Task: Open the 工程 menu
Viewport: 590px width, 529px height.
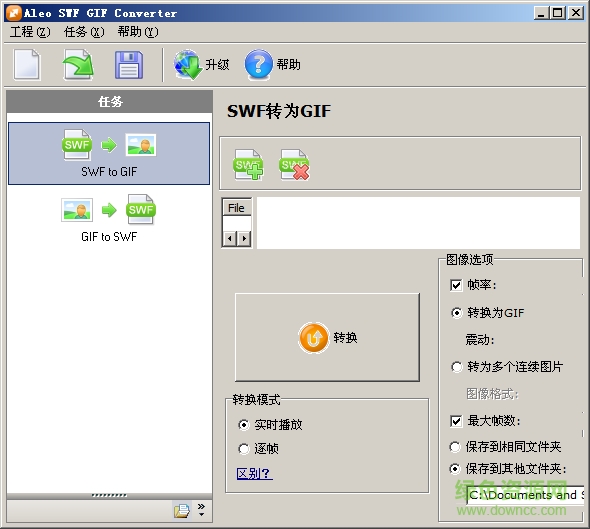Action: pyautogui.click(x=30, y=32)
